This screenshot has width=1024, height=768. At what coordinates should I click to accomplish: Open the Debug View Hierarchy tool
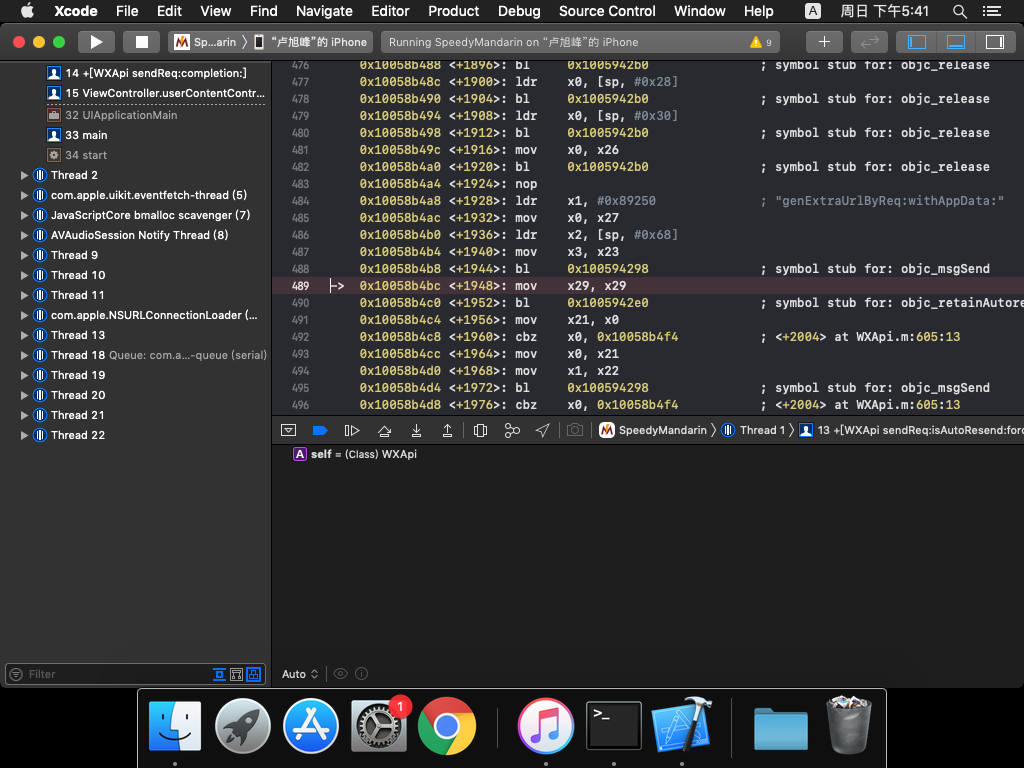click(480, 430)
